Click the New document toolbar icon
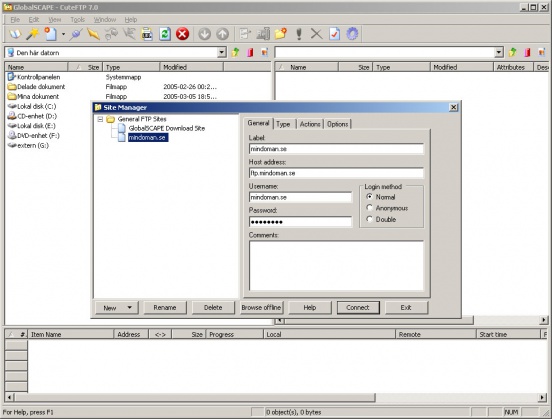The image size is (552, 419). click(50, 34)
